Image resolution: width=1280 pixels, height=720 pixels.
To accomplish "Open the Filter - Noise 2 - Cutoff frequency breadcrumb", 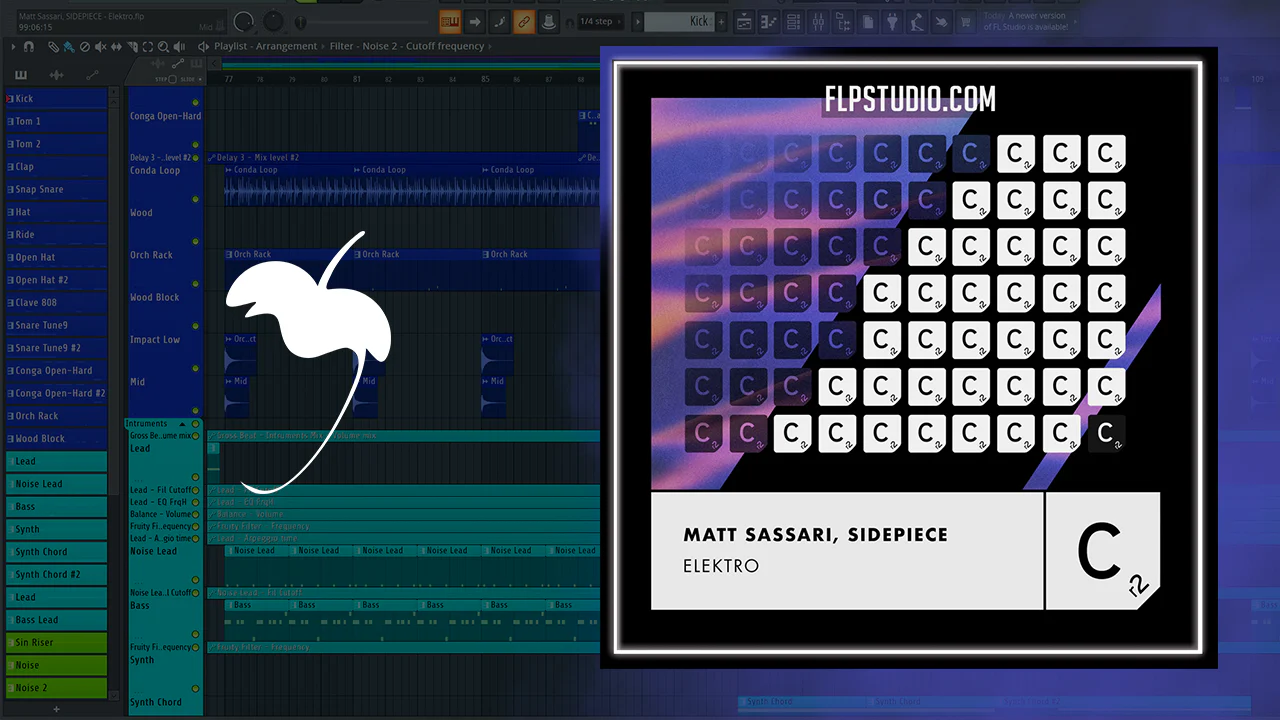I will click(x=407, y=46).
